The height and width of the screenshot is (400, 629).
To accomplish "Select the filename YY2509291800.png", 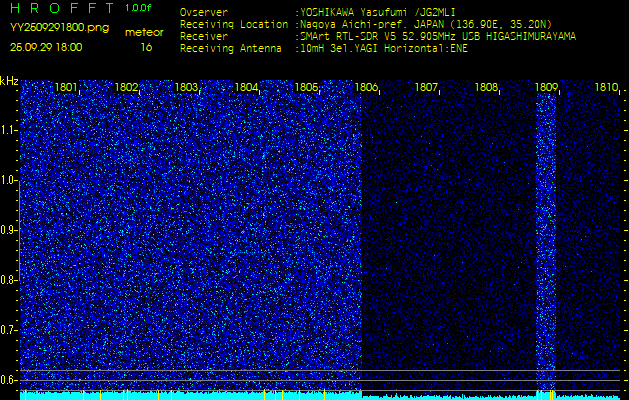I will pos(59,28).
